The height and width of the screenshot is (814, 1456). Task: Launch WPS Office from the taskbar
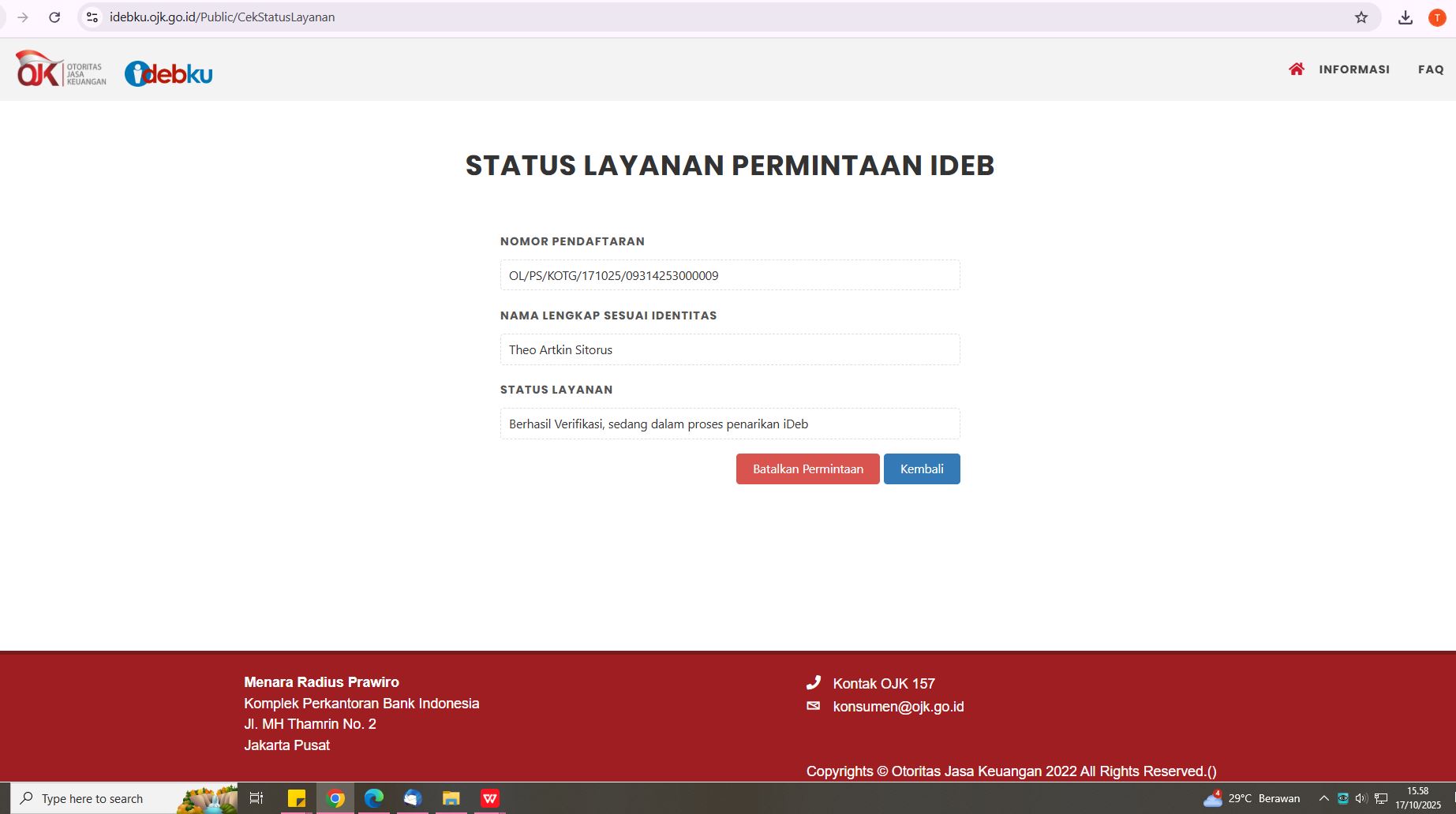[489, 798]
